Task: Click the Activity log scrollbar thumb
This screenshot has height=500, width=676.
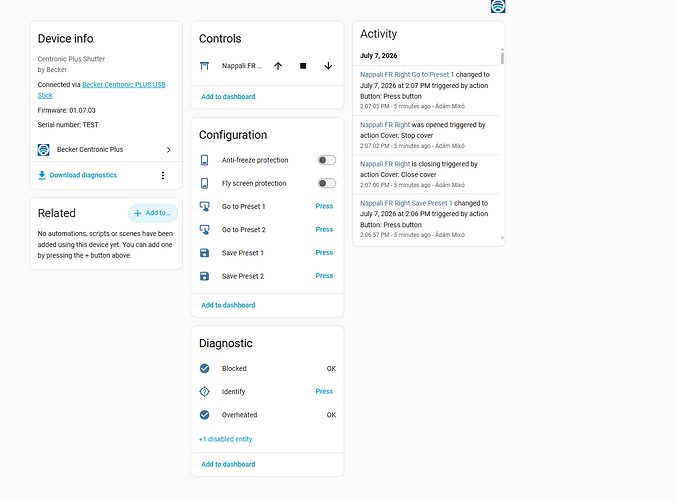Action: click(x=502, y=58)
